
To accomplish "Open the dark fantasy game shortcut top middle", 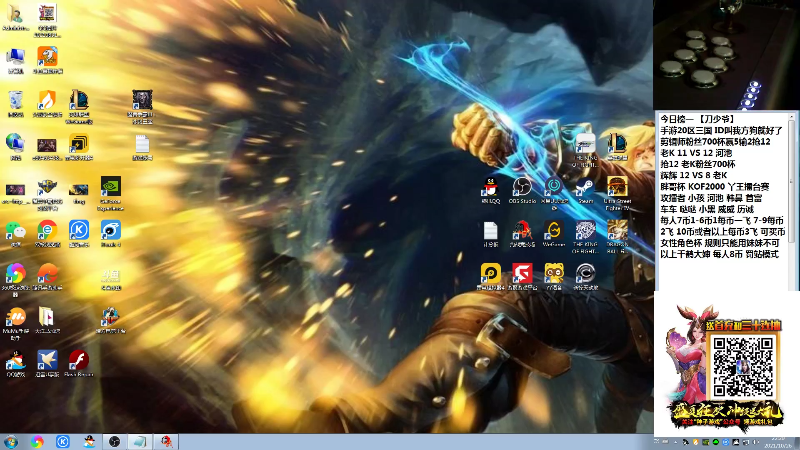I will tap(142, 107).
